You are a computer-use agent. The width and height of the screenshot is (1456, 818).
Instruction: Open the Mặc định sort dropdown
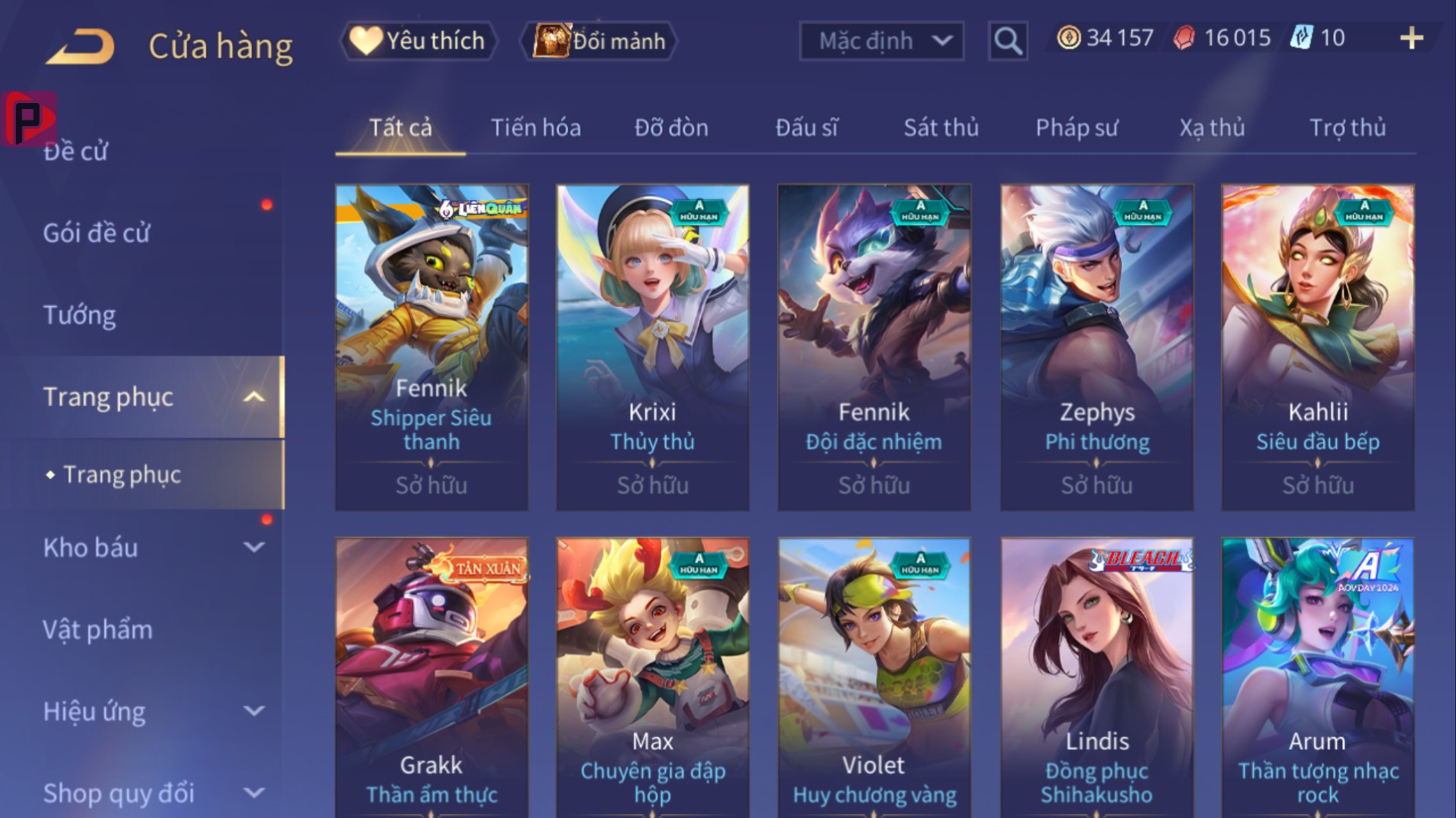(881, 40)
